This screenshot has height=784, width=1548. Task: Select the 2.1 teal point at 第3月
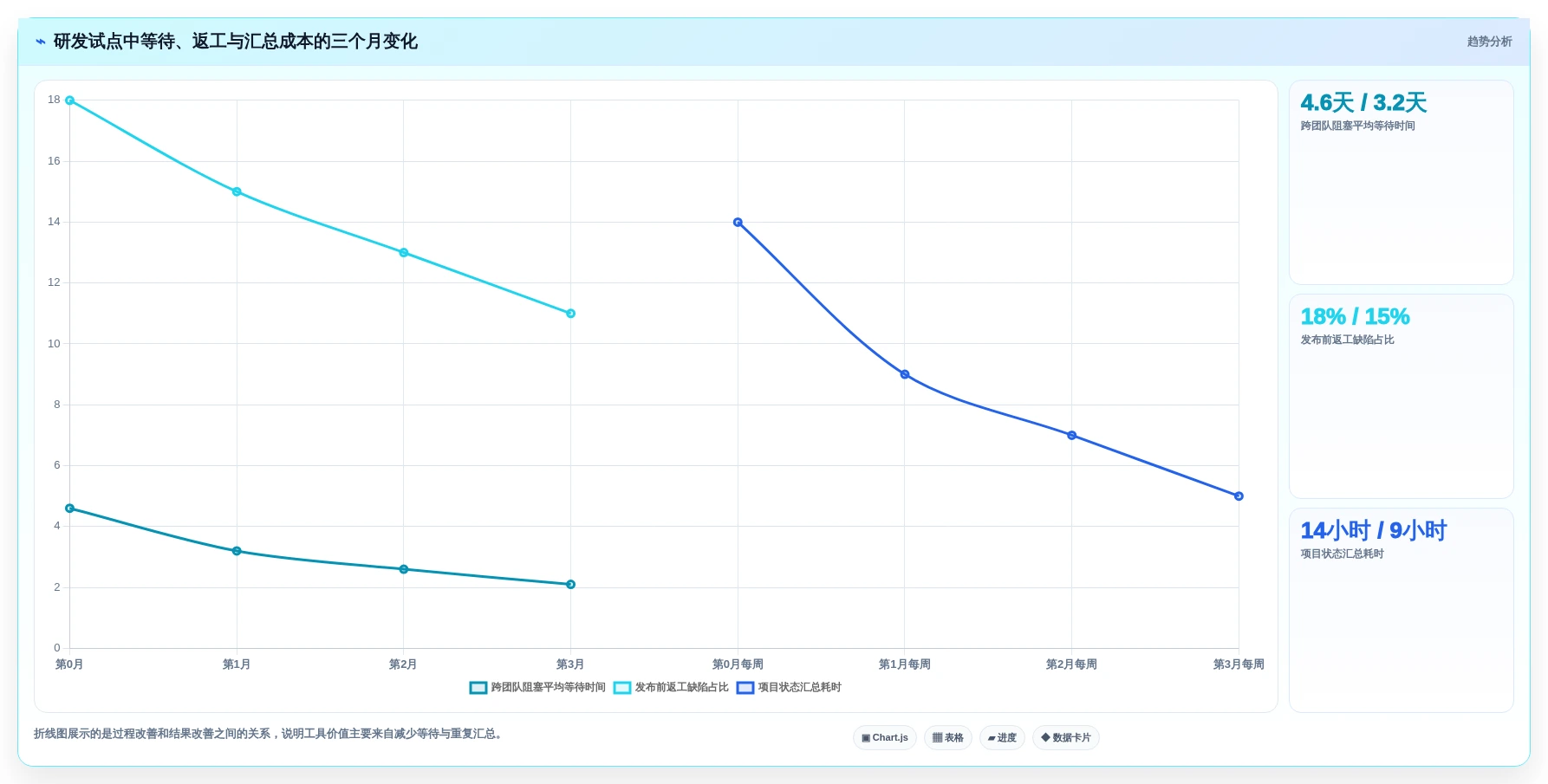click(570, 585)
